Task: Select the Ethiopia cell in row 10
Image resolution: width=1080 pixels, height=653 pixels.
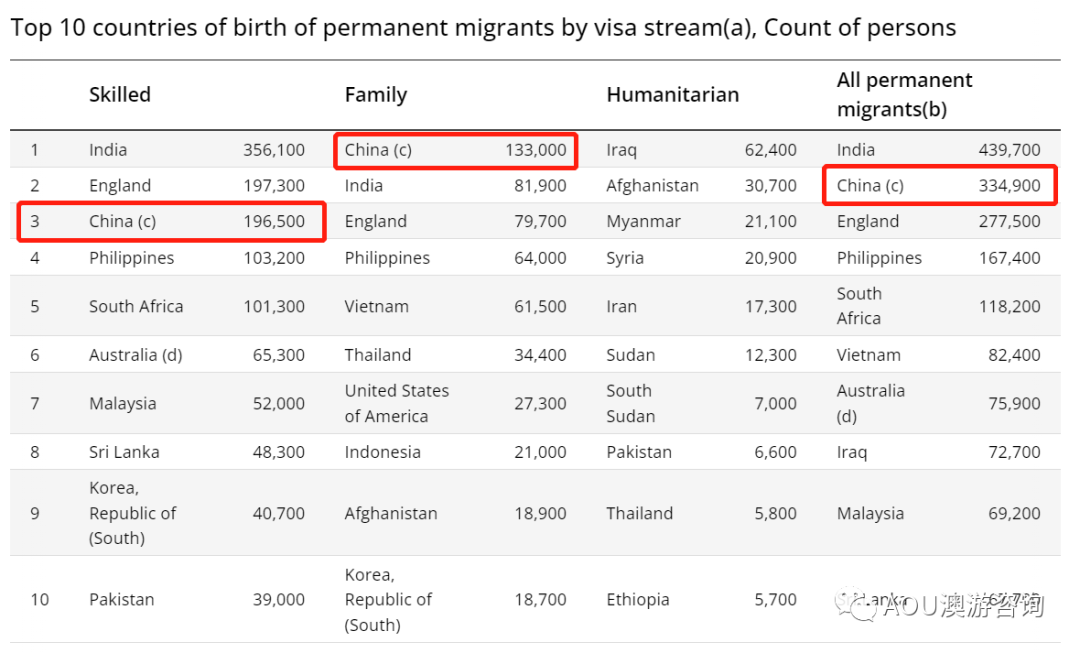Action: pyautogui.click(x=638, y=600)
